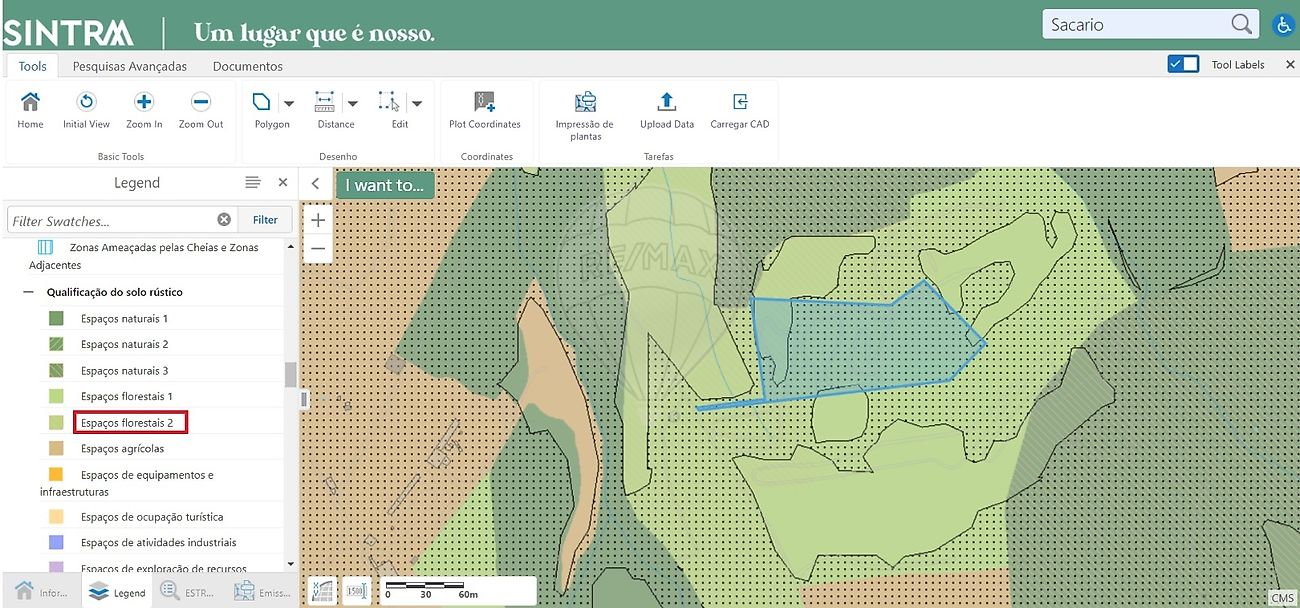
Task: Open the Carregar CAD tool
Action: pyautogui.click(x=739, y=103)
